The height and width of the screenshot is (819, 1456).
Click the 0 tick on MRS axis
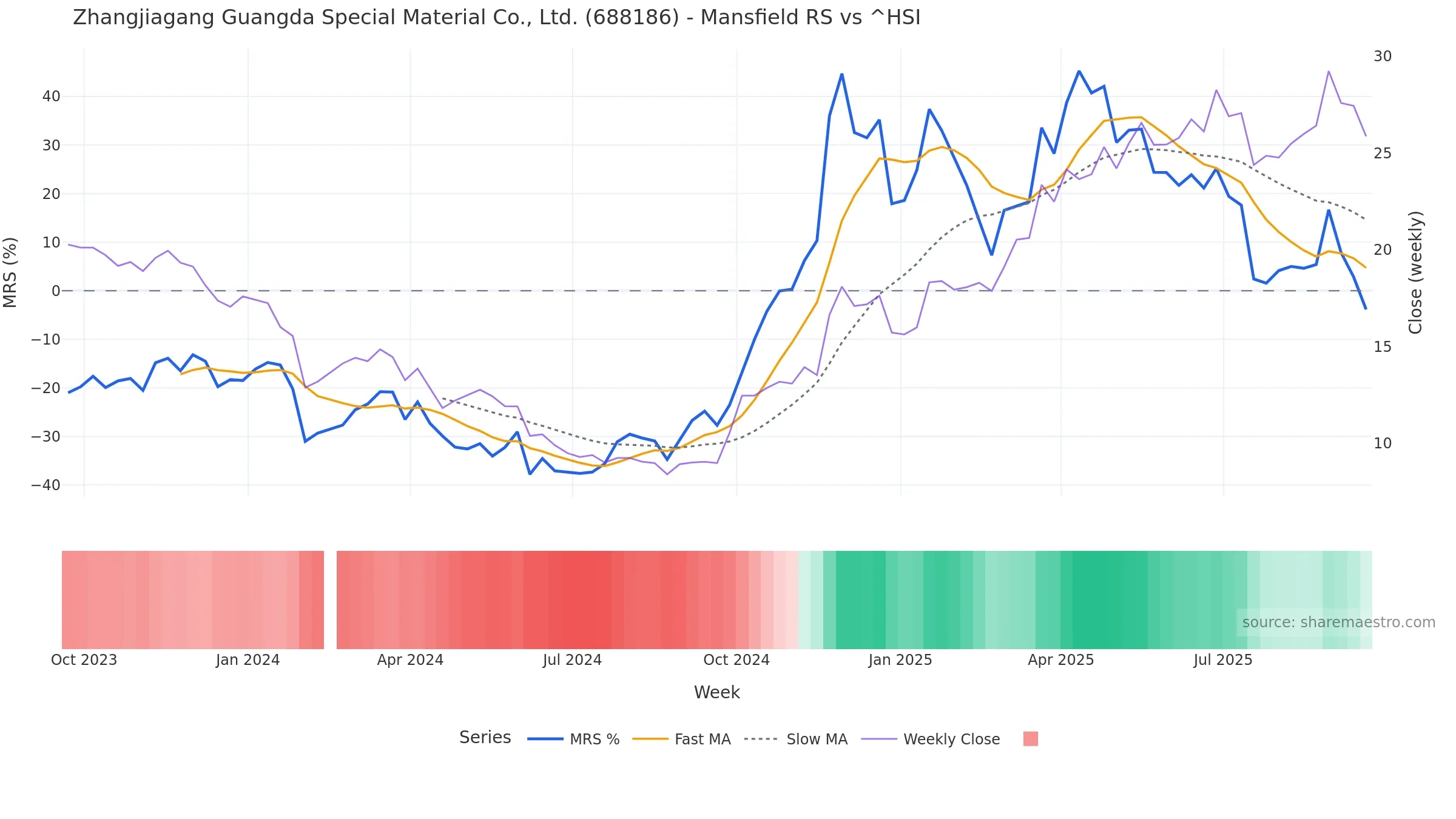(x=56, y=291)
